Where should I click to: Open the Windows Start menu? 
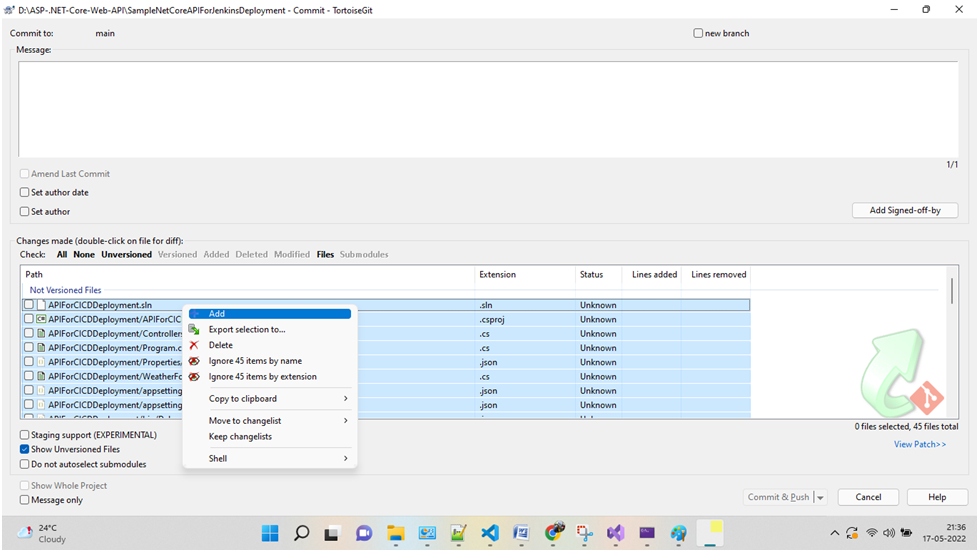tap(270, 533)
